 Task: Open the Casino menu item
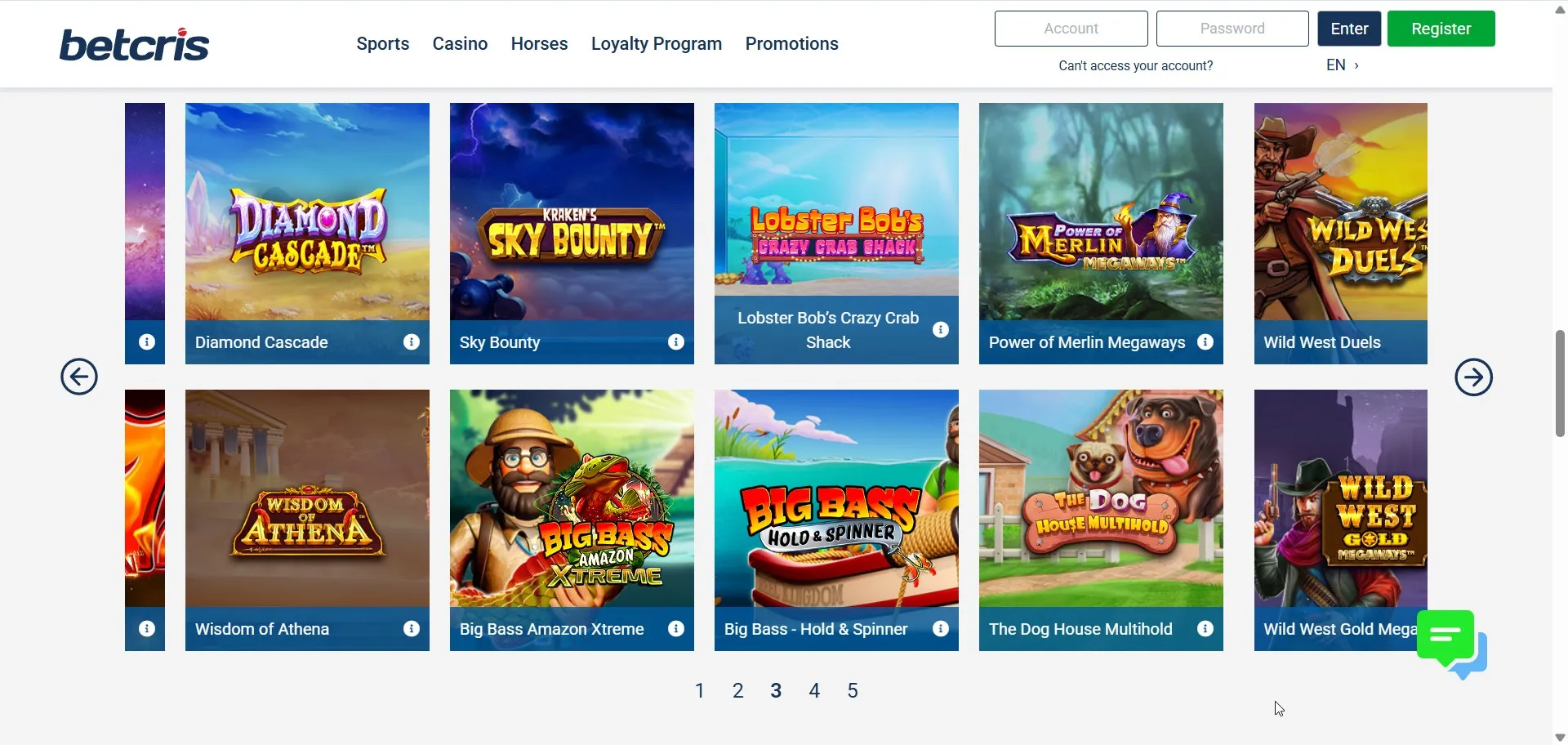[x=460, y=44]
